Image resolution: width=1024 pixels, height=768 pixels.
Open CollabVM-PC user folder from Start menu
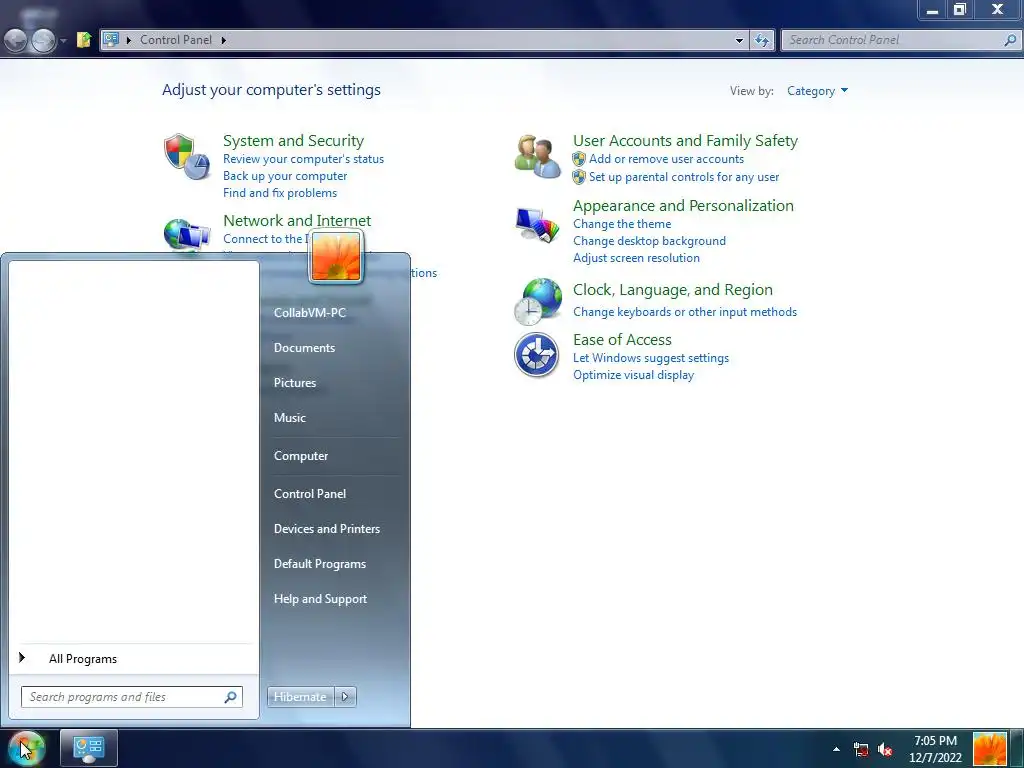coord(310,313)
